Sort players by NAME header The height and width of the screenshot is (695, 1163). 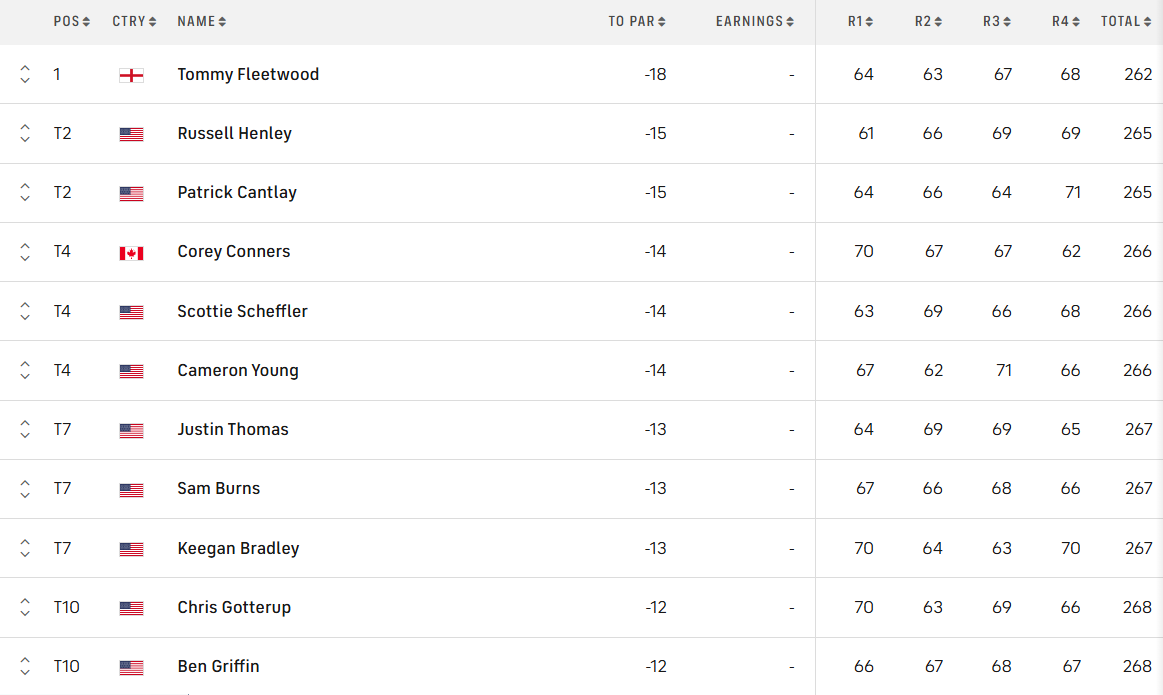[x=201, y=21]
